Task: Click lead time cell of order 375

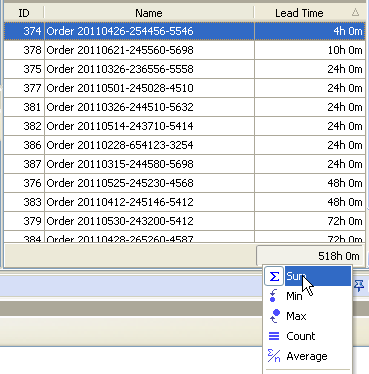Action: [x=310, y=69]
